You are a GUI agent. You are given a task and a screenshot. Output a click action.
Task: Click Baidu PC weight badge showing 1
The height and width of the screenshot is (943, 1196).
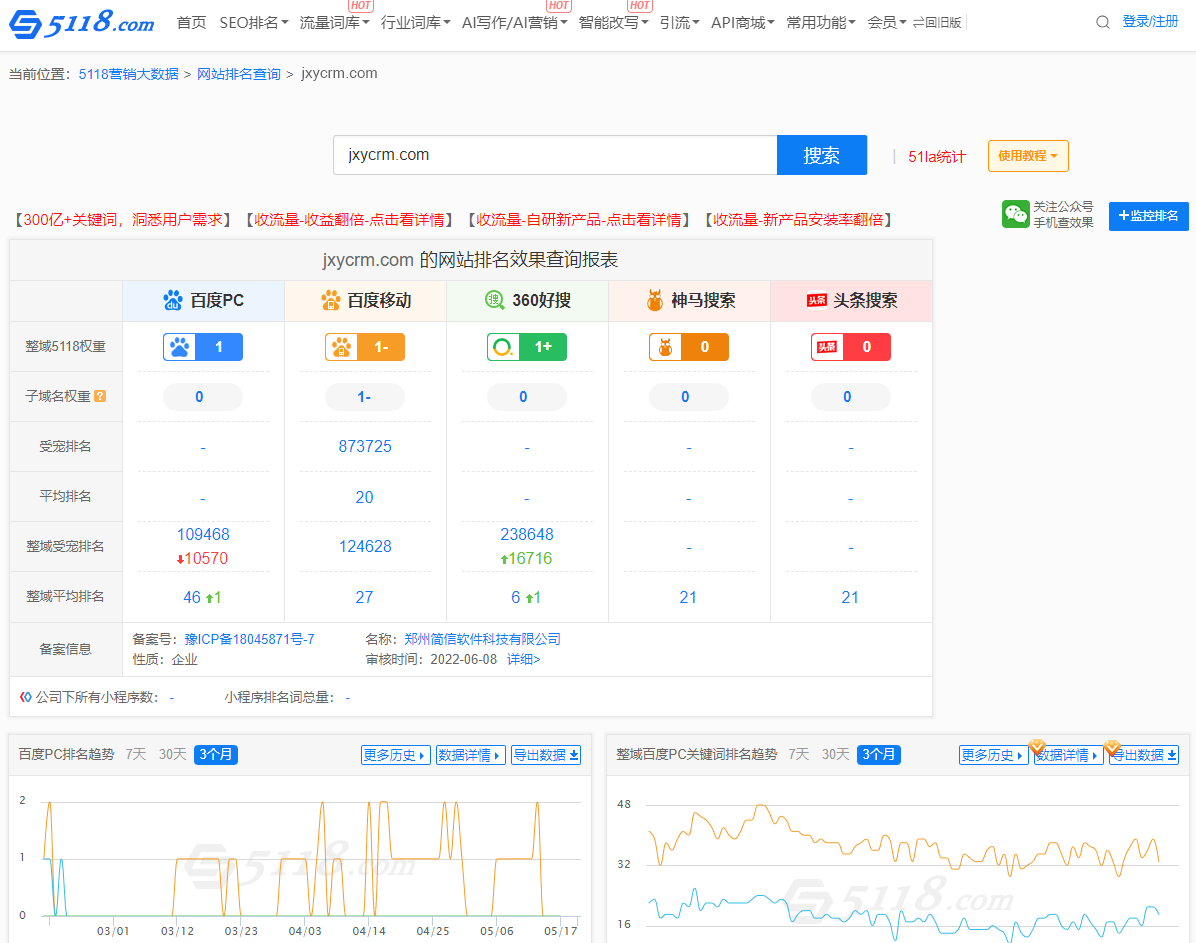click(x=203, y=347)
